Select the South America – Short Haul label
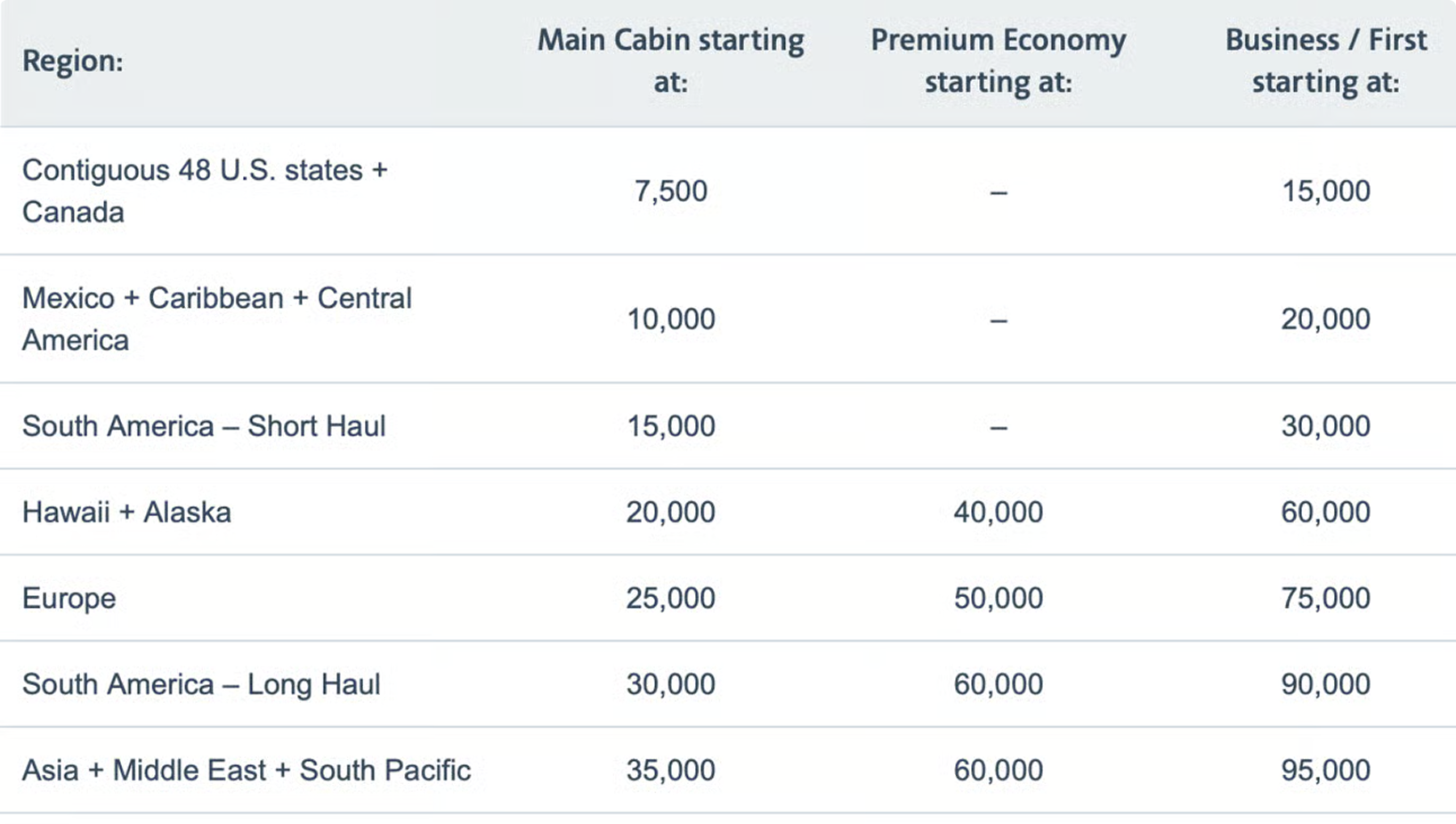 pyautogui.click(x=204, y=426)
